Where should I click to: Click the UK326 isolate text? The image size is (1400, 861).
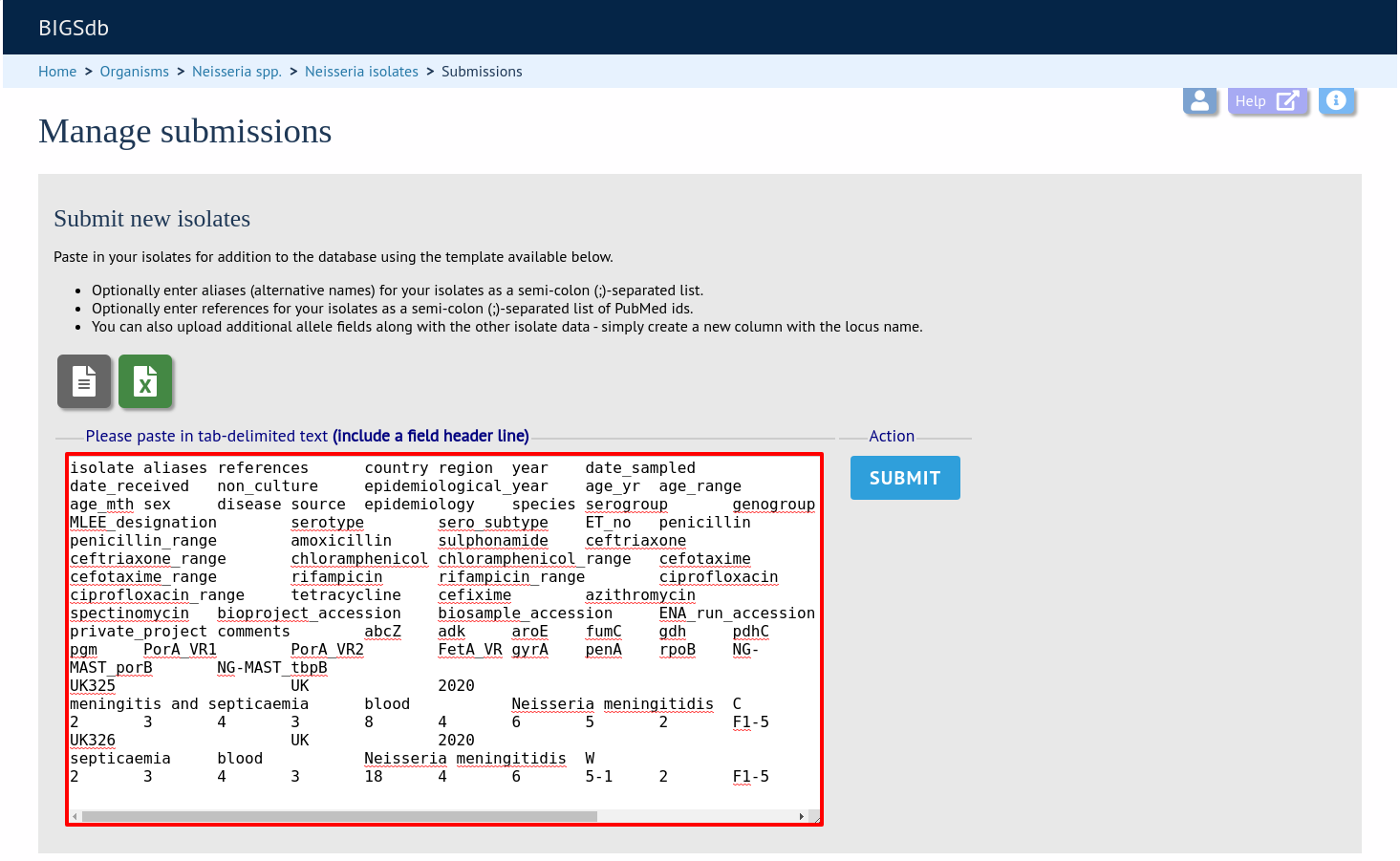point(93,741)
